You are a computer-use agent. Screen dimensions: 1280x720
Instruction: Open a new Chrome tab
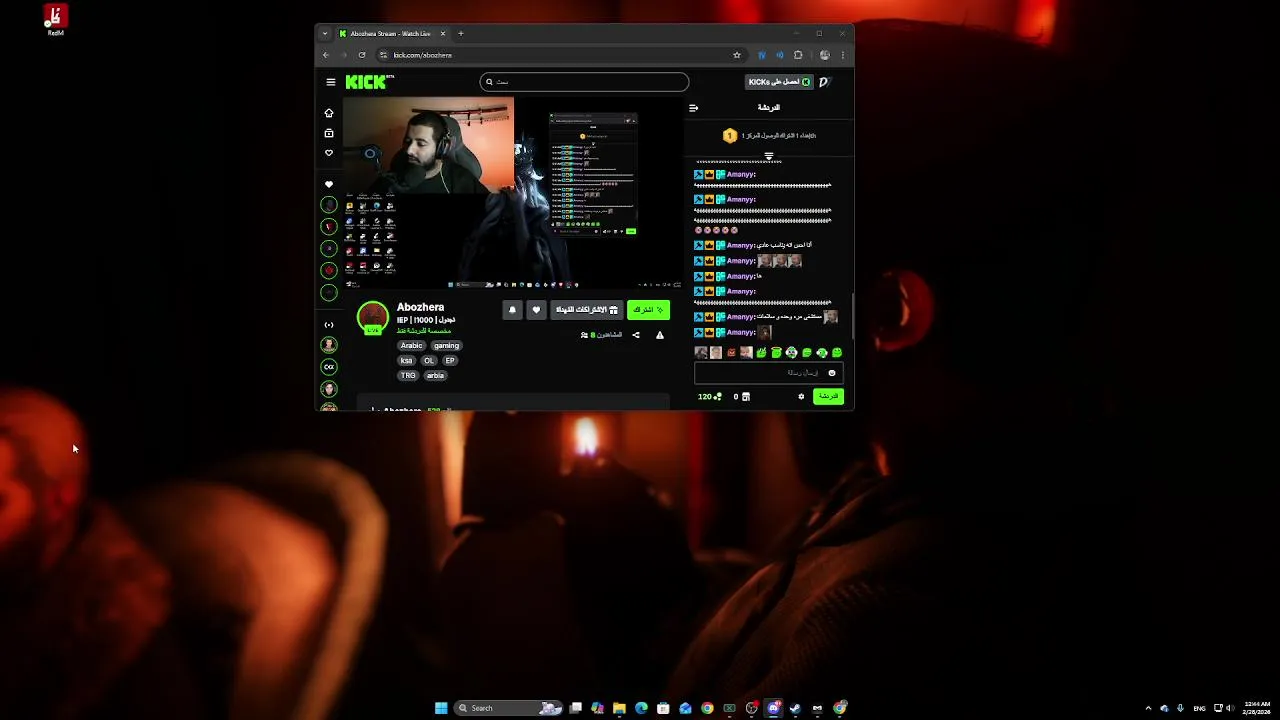pos(461,33)
